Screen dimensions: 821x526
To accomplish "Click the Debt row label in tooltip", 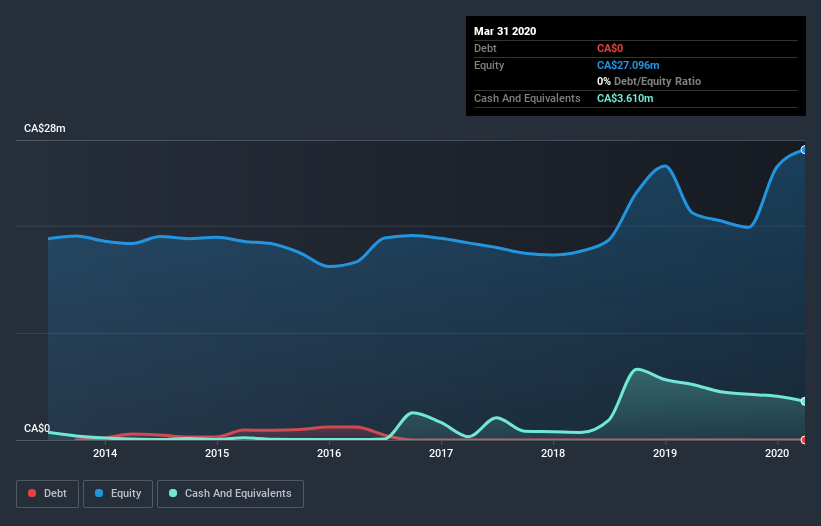I will 485,48.
